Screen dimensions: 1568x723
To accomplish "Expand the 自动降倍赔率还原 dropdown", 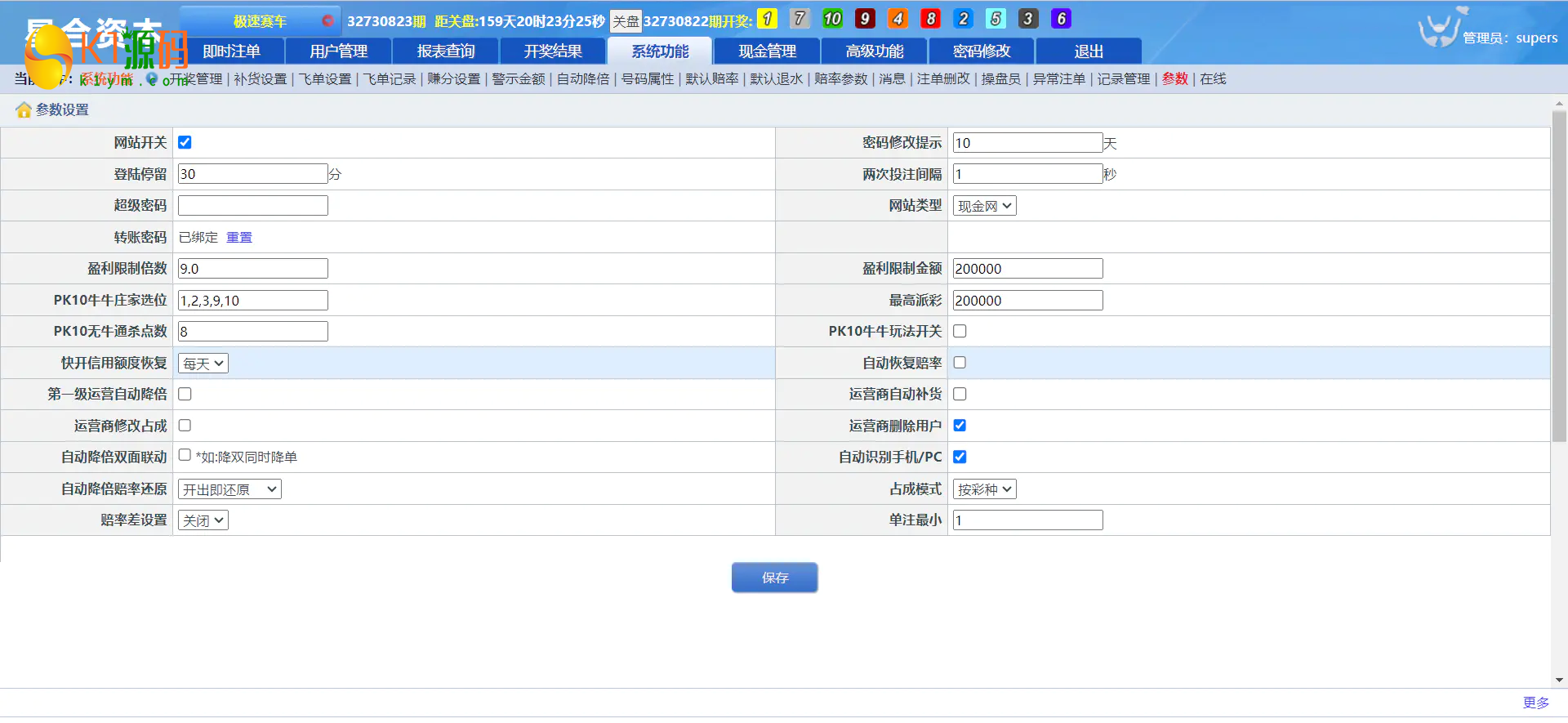I will pos(229,489).
